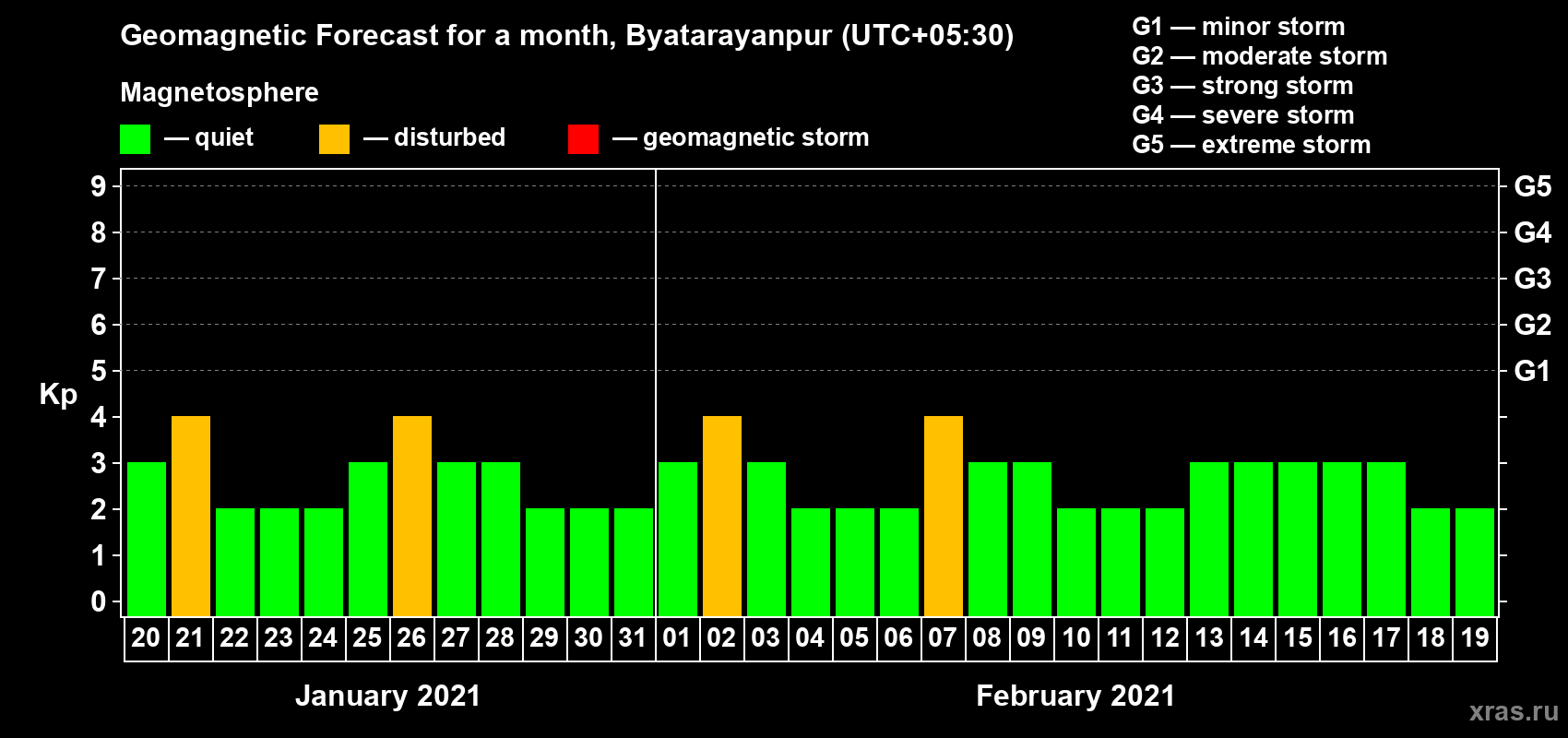Screen dimensions: 1568x738
Task: Click the date label 15
Action: click(x=1298, y=637)
